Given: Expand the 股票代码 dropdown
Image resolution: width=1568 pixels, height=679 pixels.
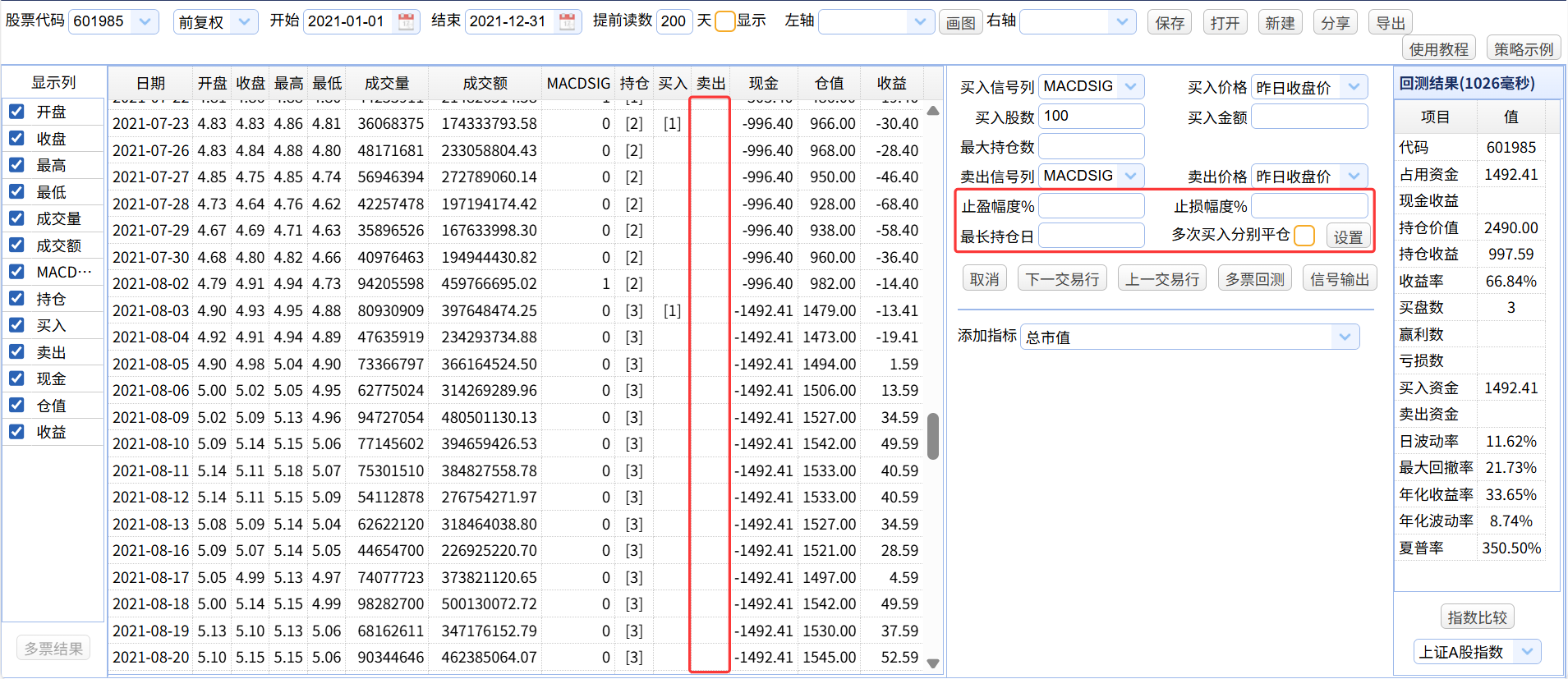Looking at the screenshot, I should click(145, 22).
